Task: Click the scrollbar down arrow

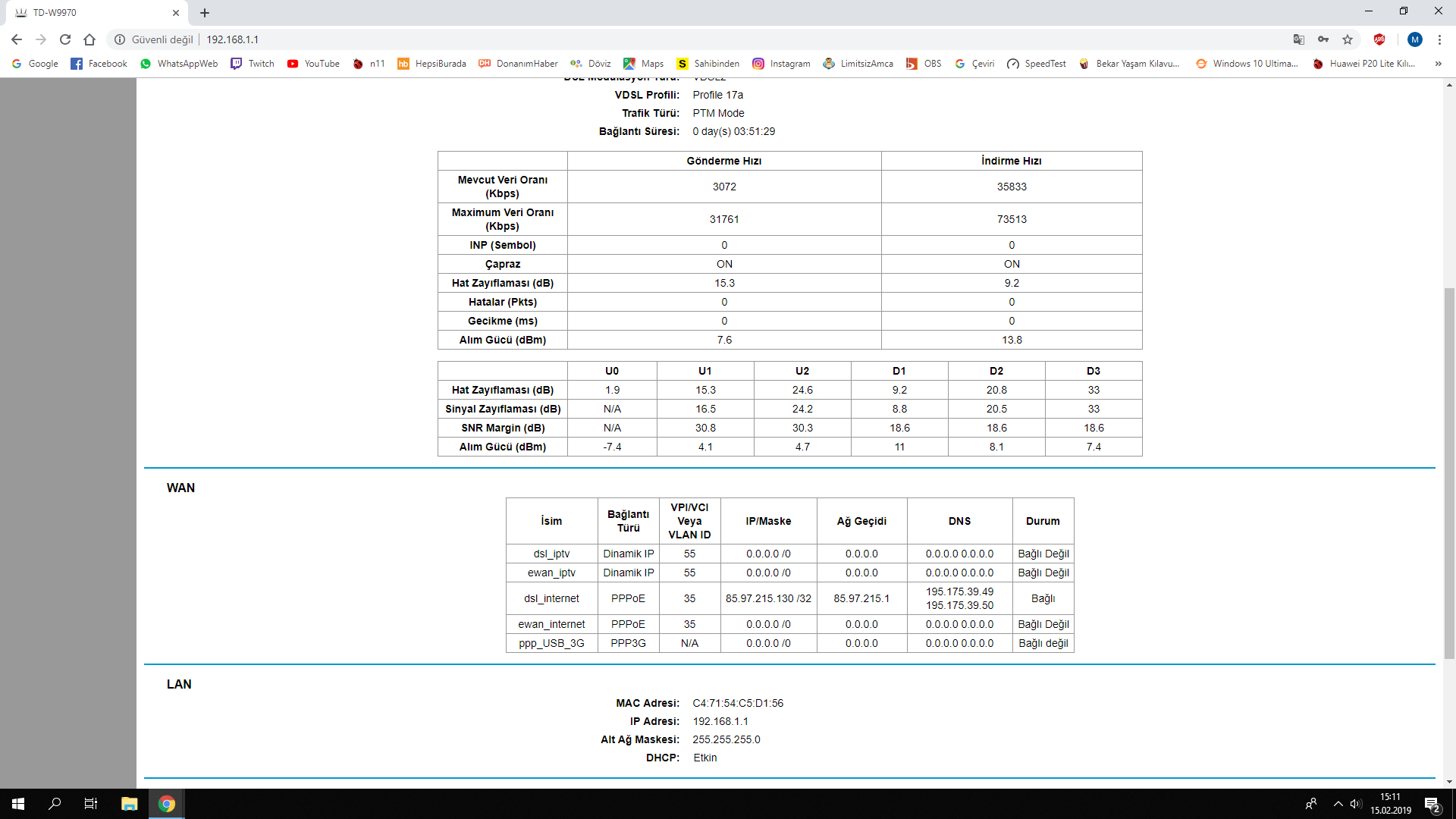Action: coord(1449,782)
